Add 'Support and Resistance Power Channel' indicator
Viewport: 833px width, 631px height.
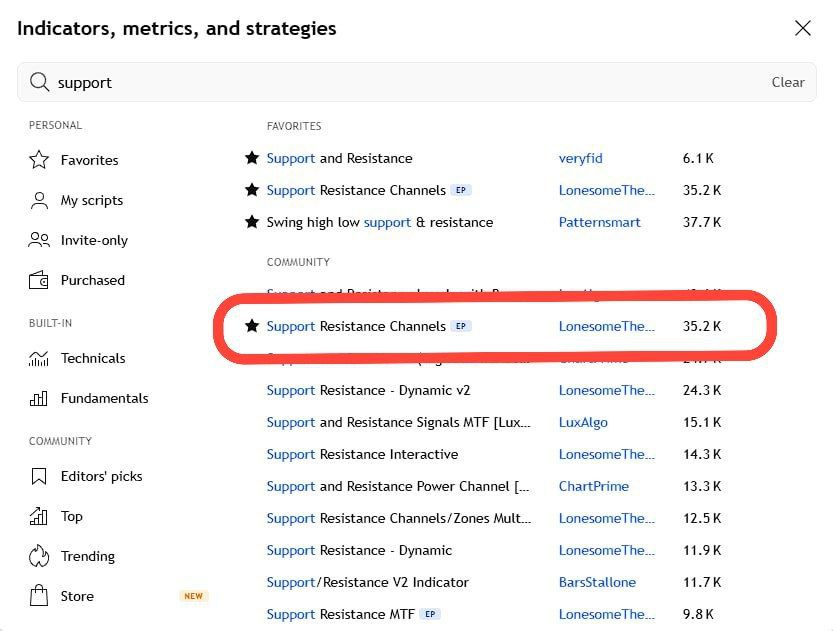pos(398,486)
